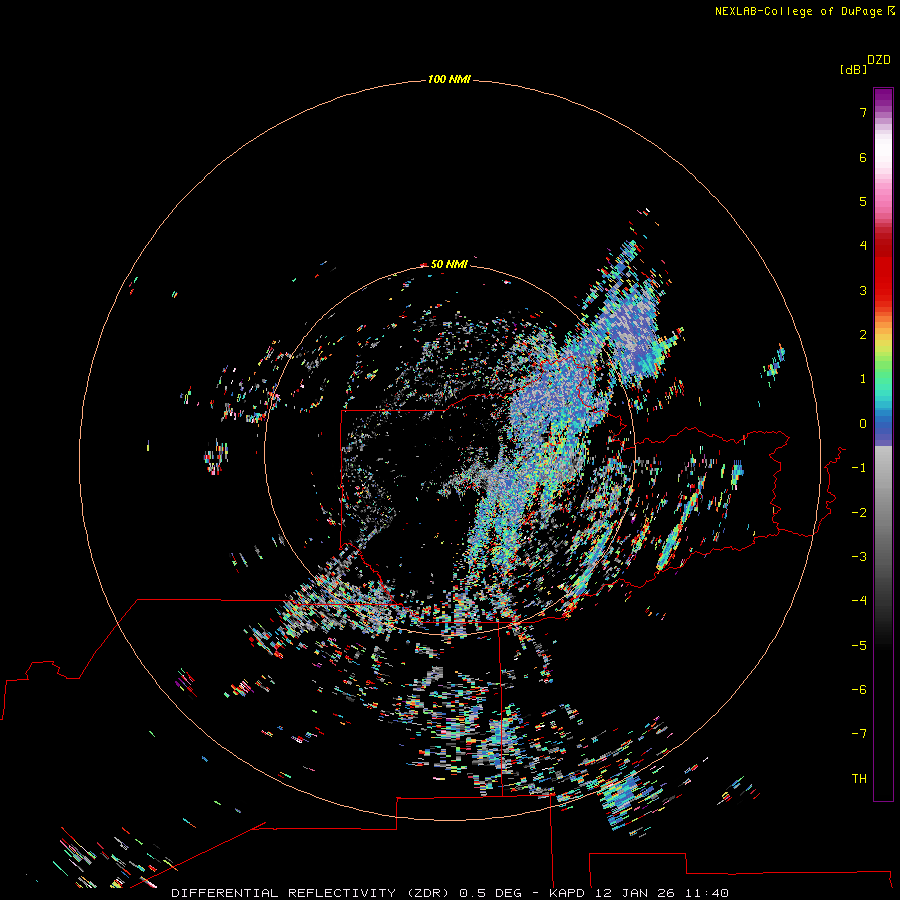Viewport: 900px width, 900px height.
Task: Click the "[dB]" units label
Action: pos(854,69)
